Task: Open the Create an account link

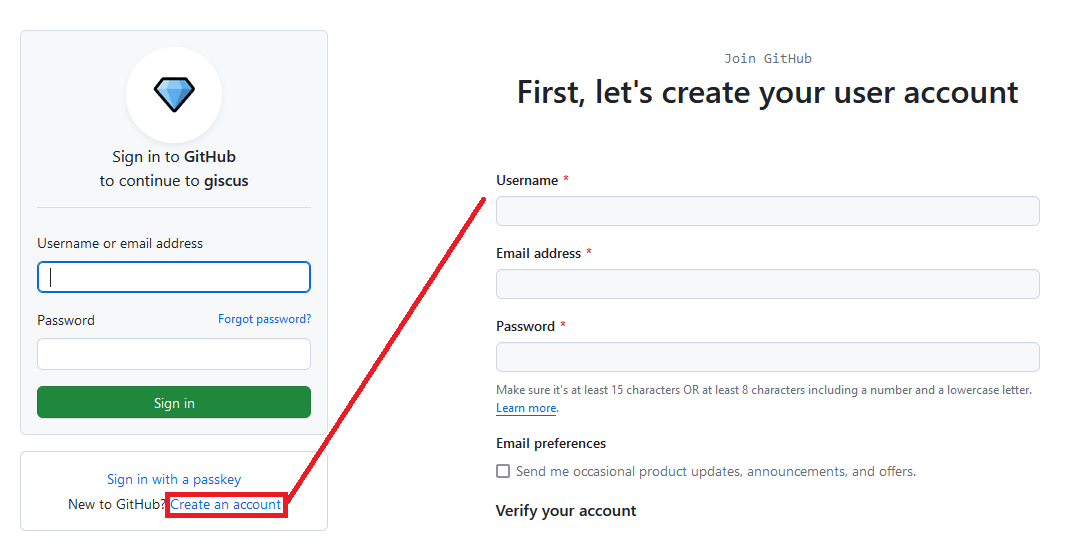Action: point(225,504)
